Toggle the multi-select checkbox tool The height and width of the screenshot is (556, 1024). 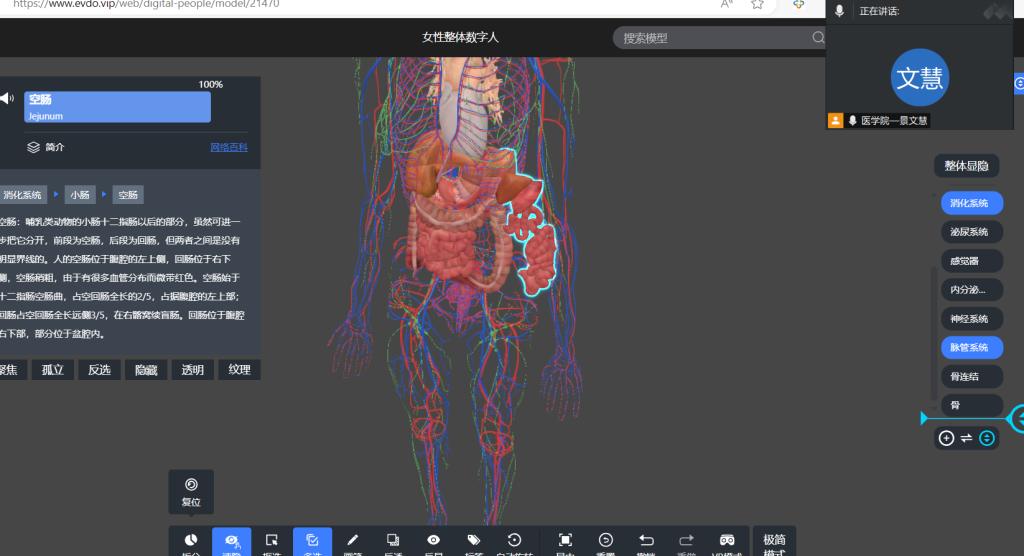click(312, 539)
